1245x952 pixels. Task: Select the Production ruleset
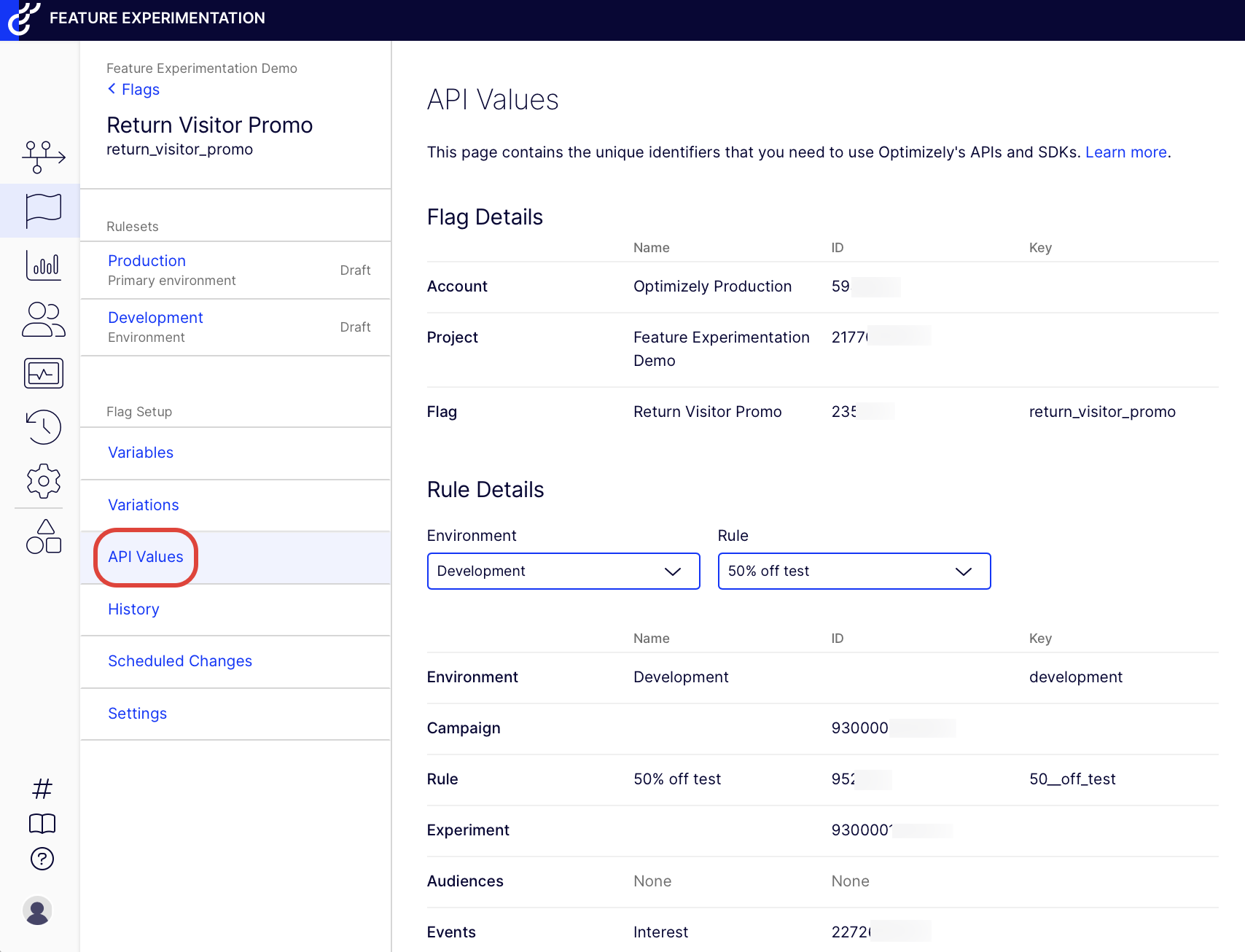pyautogui.click(x=147, y=261)
